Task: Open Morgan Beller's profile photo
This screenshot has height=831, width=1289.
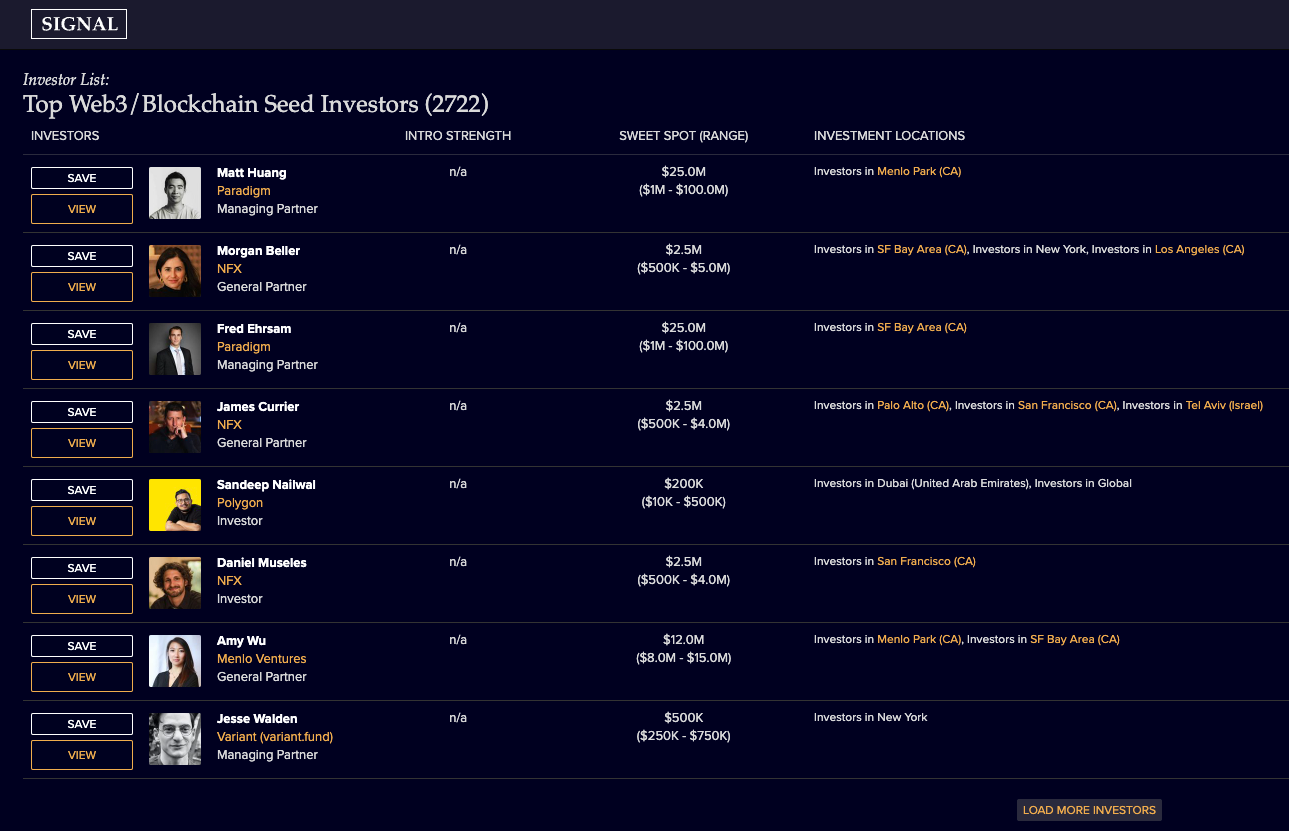Action: (x=175, y=271)
